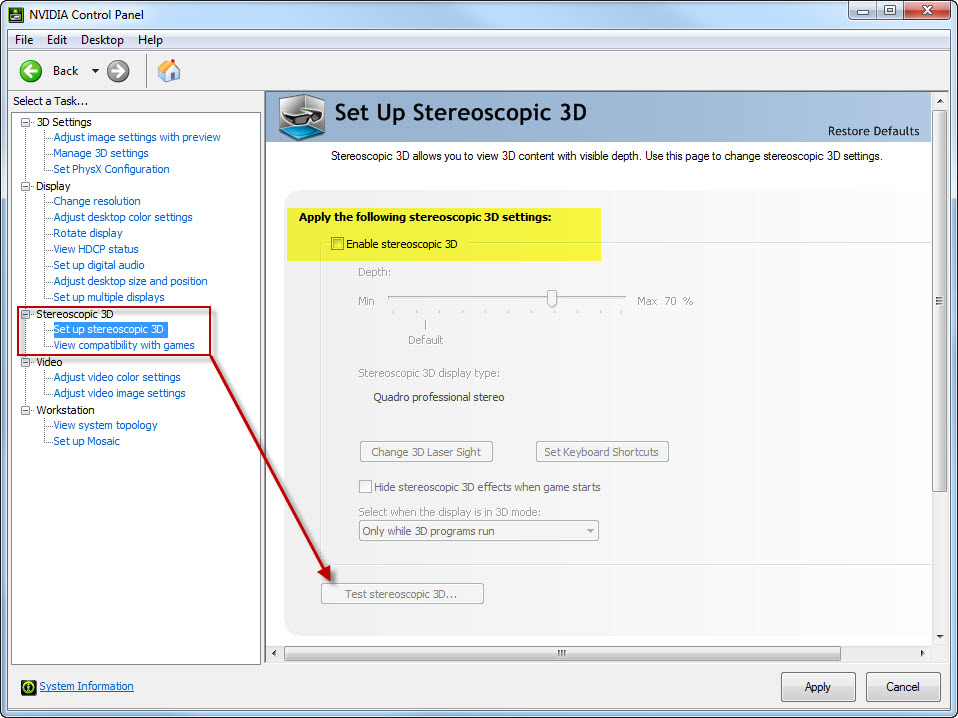Image resolution: width=958 pixels, height=718 pixels.
Task: Collapse the Stereoscopic 3D tree node
Action: tap(26, 314)
